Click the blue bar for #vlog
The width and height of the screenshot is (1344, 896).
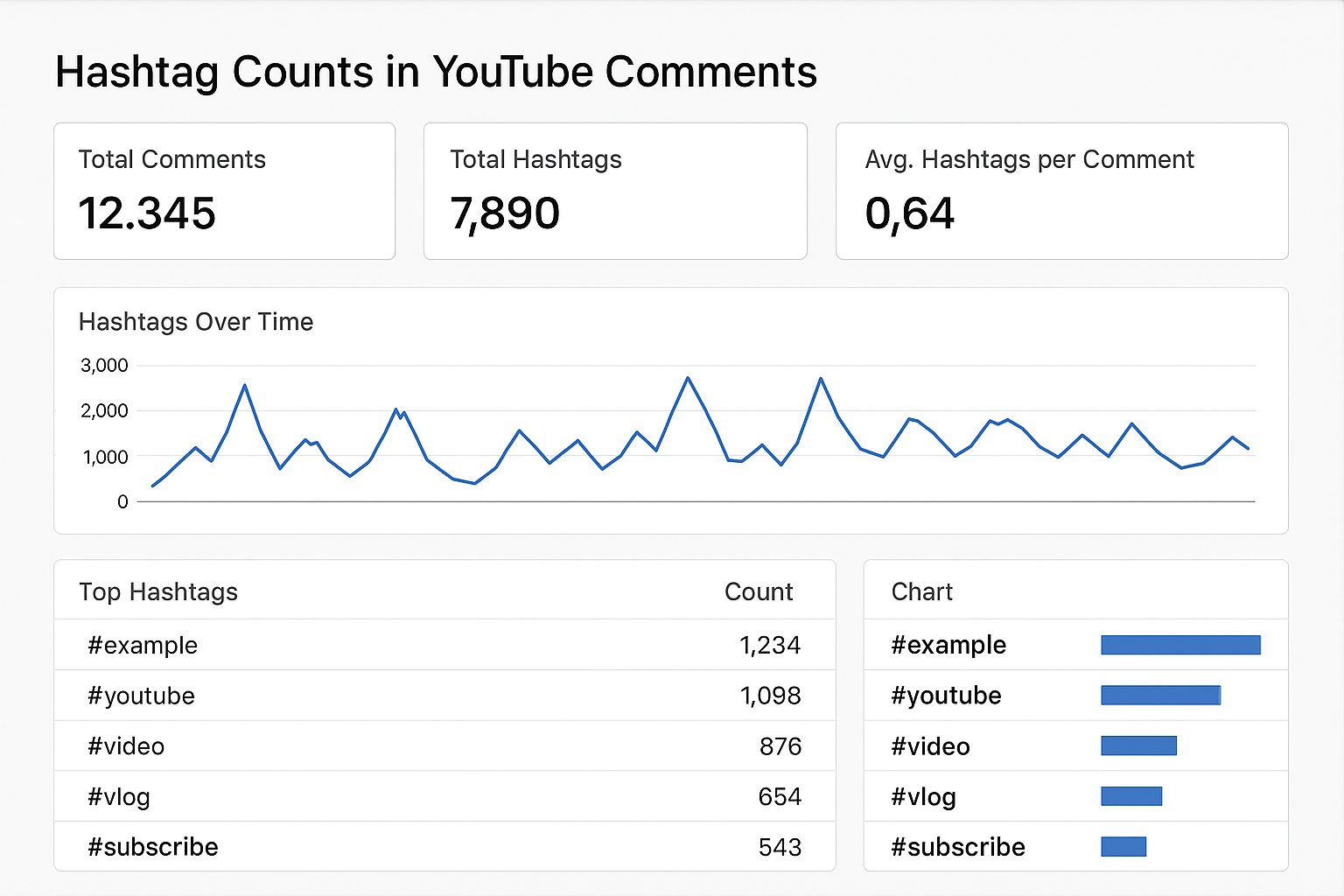[1131, 796]
